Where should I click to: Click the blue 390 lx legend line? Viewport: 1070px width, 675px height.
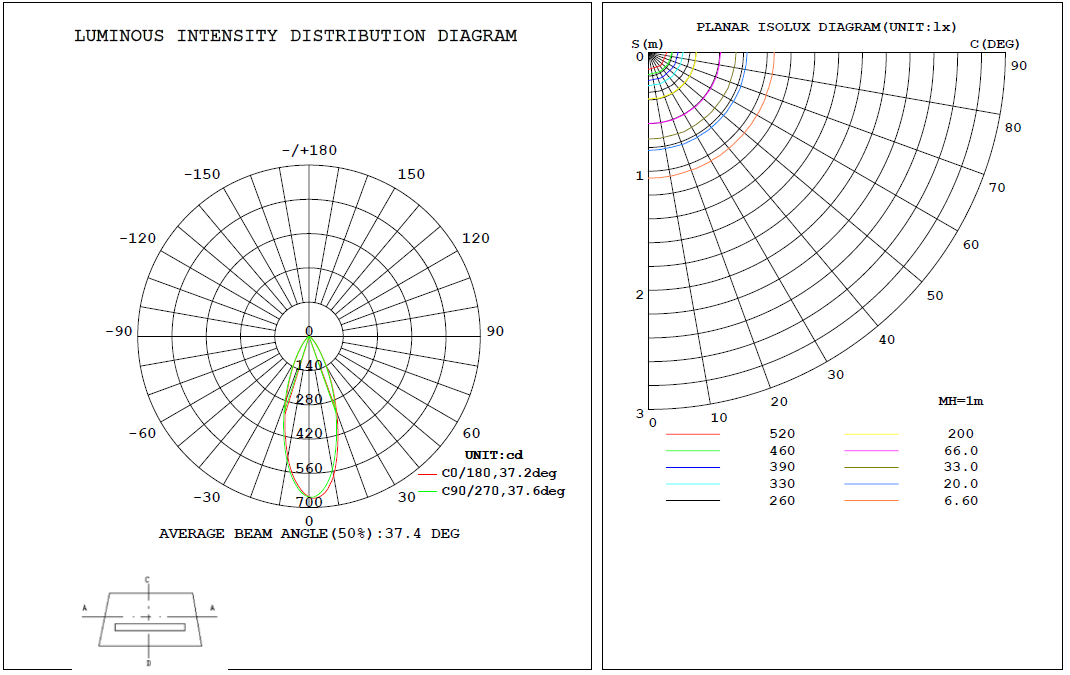[693, 468]
